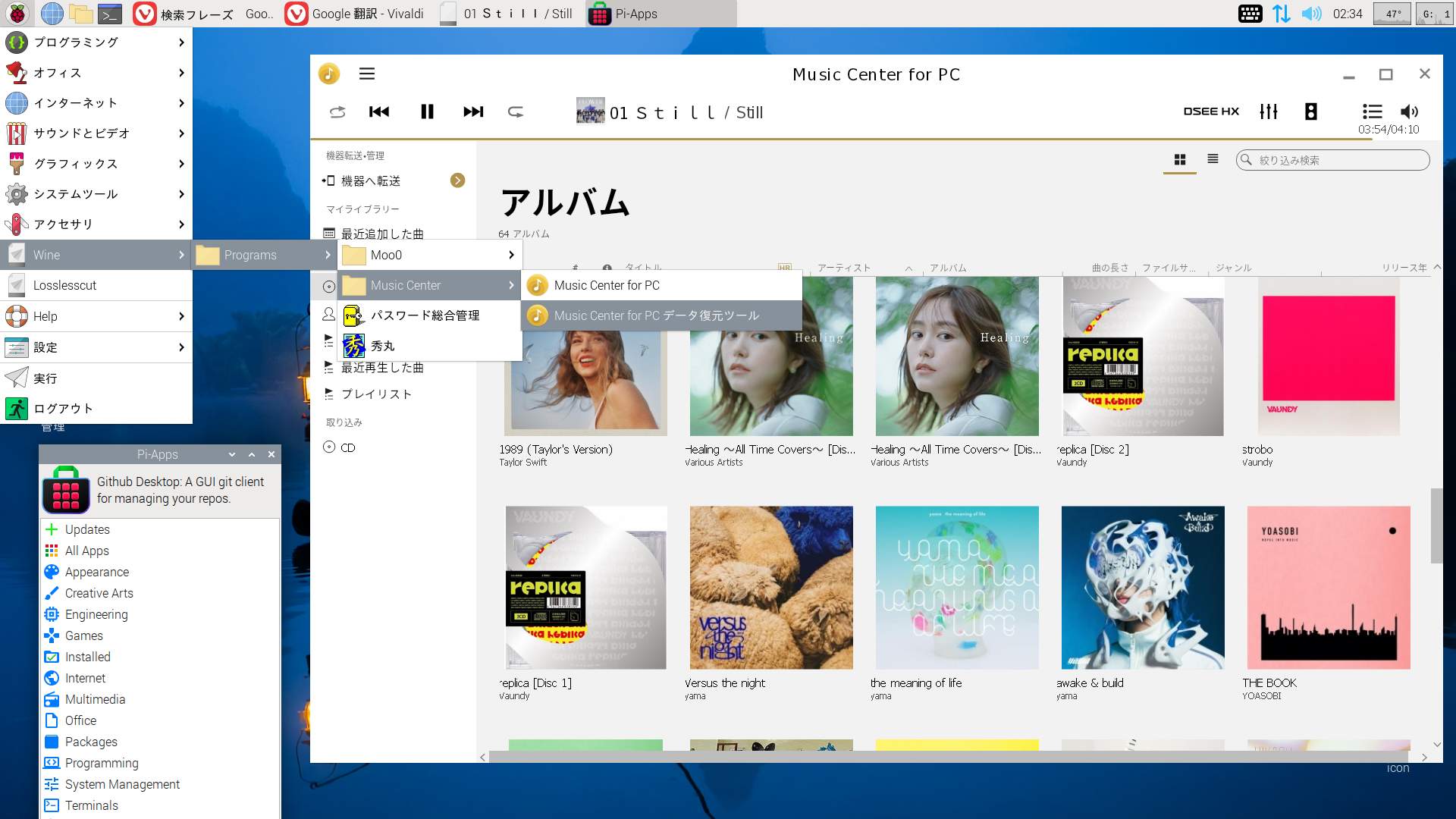Open 実行 run dialog entry
Viewport: 1456px width, 819px height.
pyautogui.click(x=96, y=378)
